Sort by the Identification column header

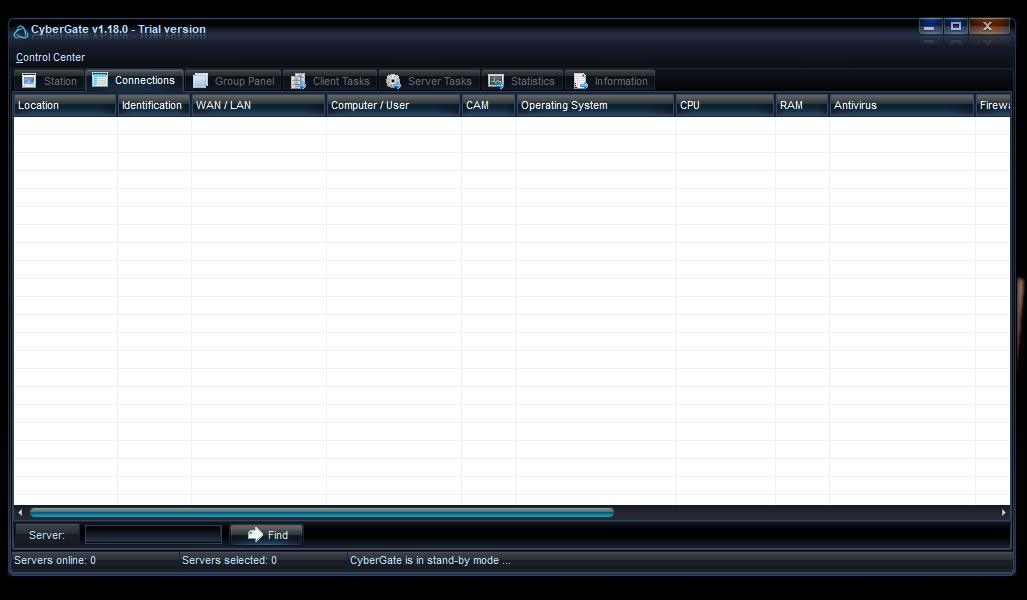coord(154,105)
